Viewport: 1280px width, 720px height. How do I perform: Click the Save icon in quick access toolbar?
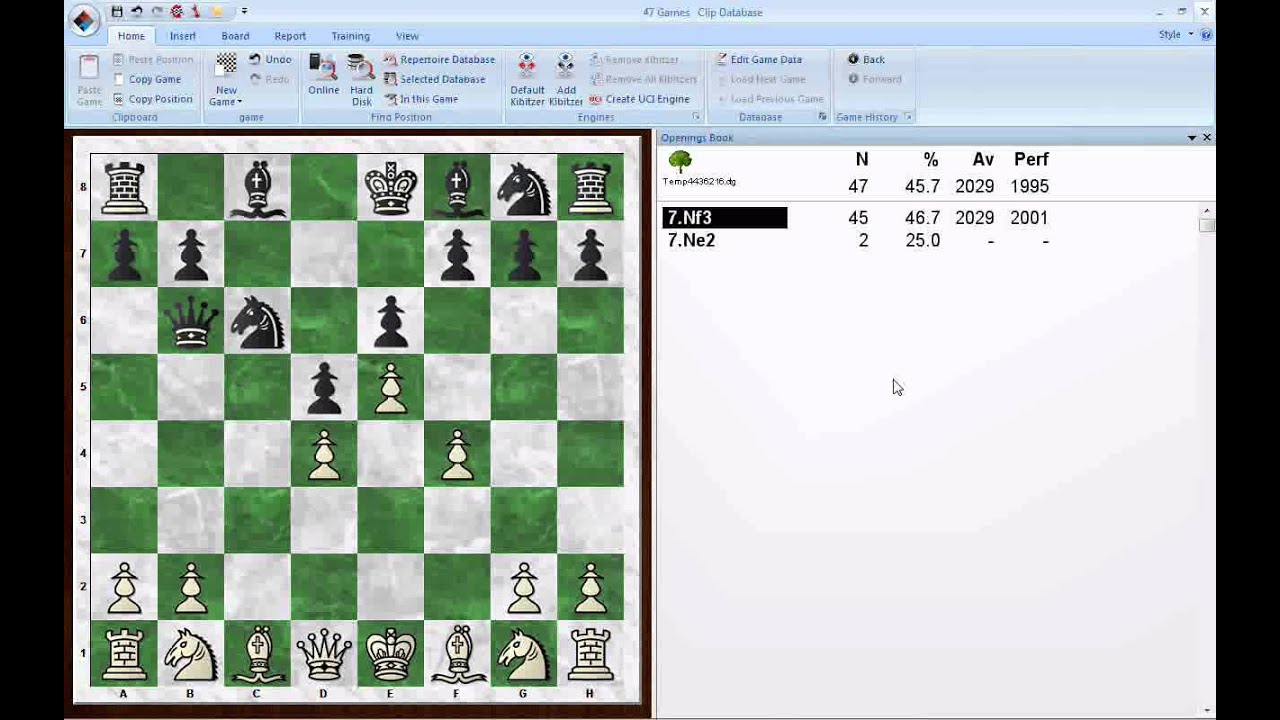(117, 12)
